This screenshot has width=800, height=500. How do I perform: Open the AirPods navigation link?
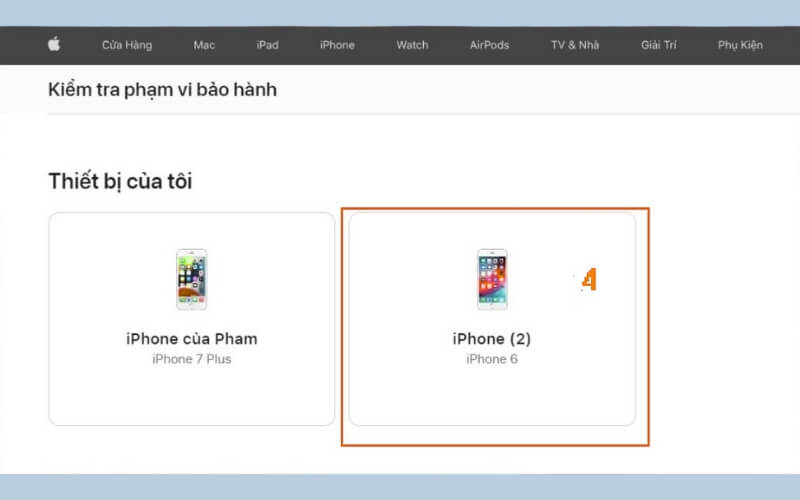tap(489, 45)
